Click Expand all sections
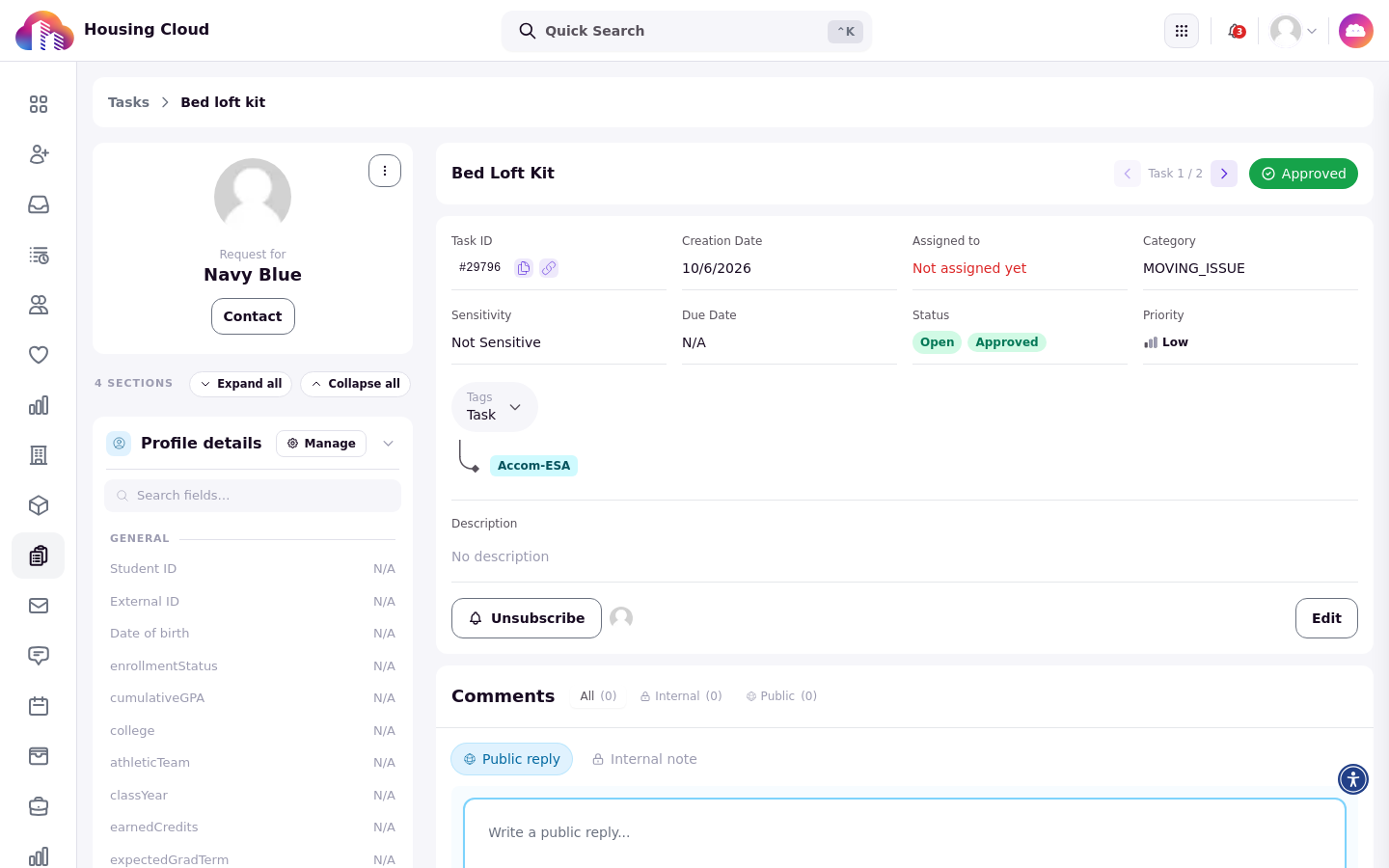Viewport: 1389px width, 868px height. 241,384
